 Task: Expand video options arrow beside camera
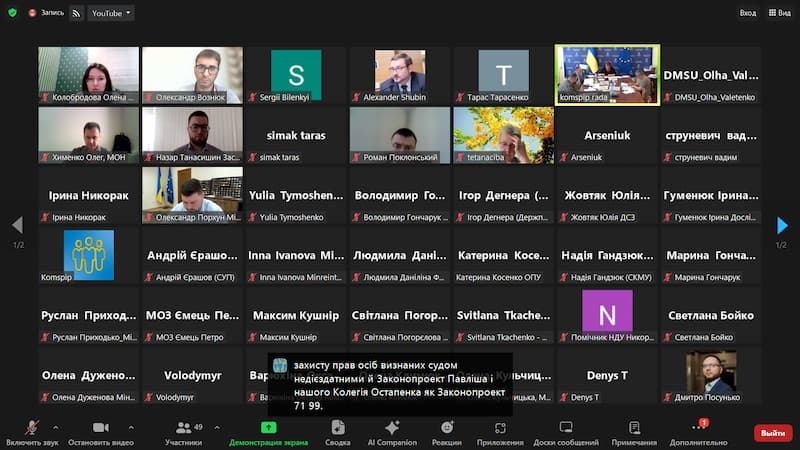pos(131,427)
